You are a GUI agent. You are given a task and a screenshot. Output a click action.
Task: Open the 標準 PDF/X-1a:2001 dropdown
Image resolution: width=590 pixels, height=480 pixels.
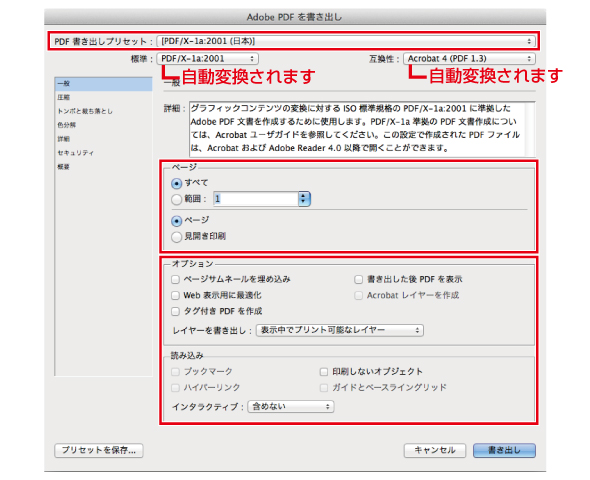(x=207, y=59)
